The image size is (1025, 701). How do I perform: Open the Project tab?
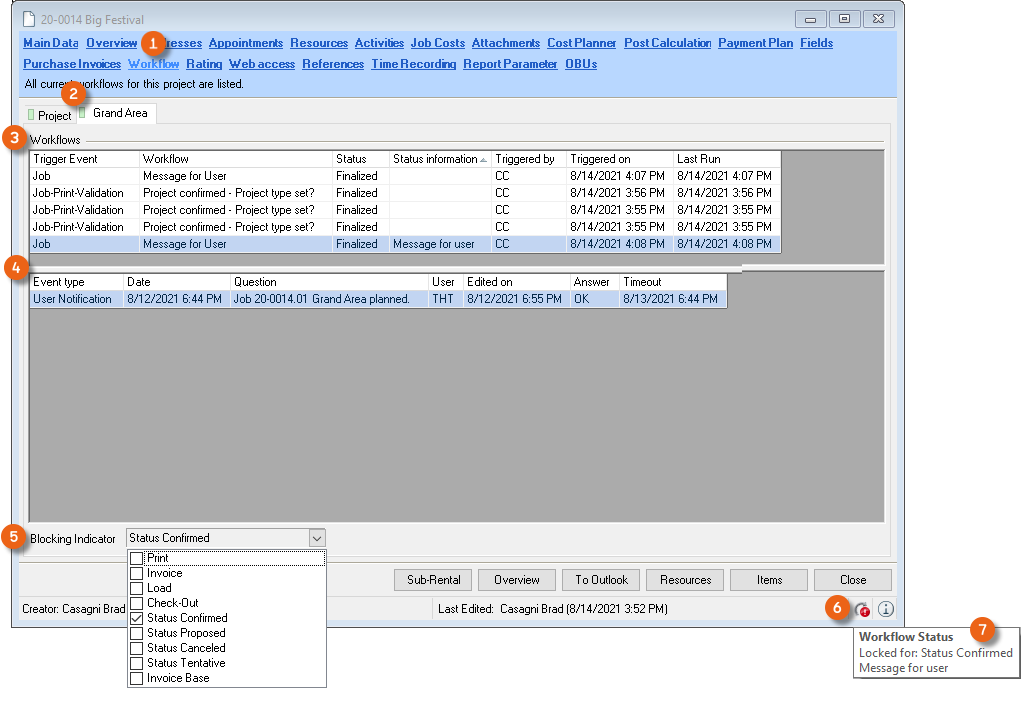54,116
